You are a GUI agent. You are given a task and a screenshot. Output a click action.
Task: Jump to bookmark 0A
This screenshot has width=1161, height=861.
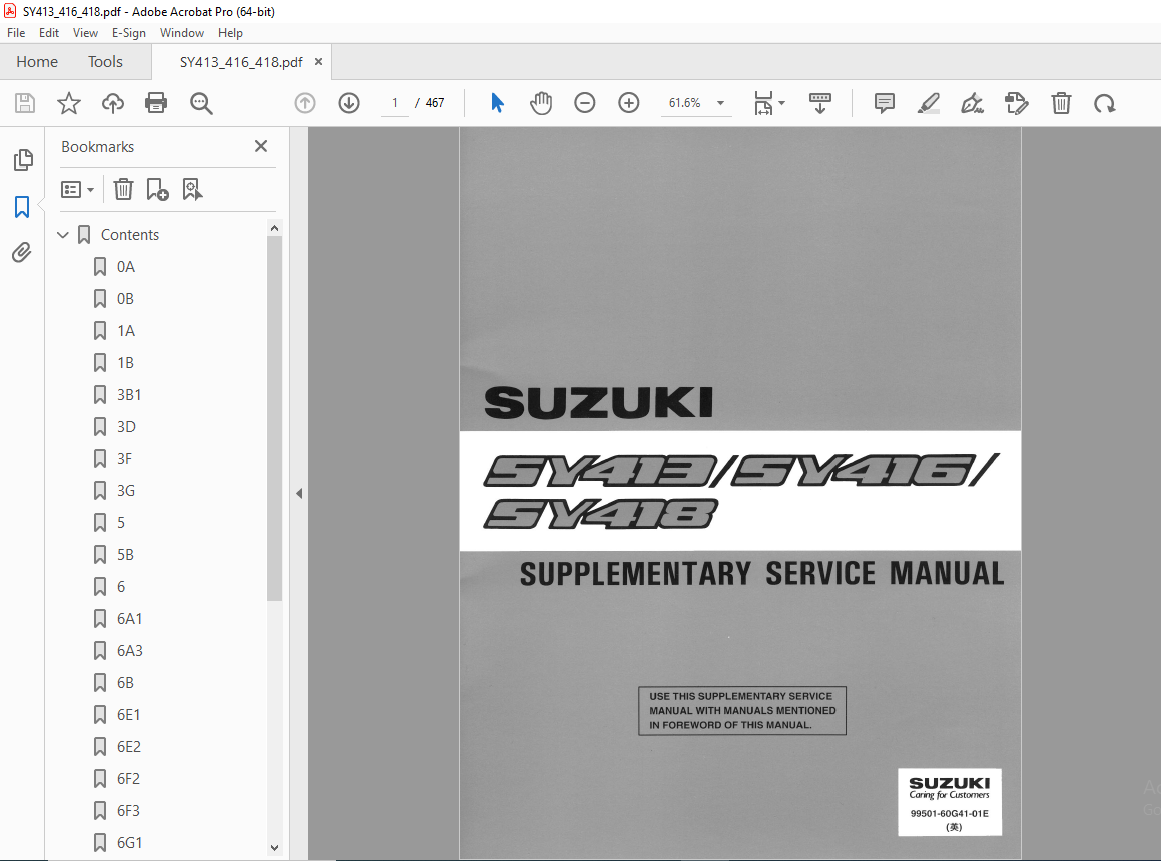[126, 267]
